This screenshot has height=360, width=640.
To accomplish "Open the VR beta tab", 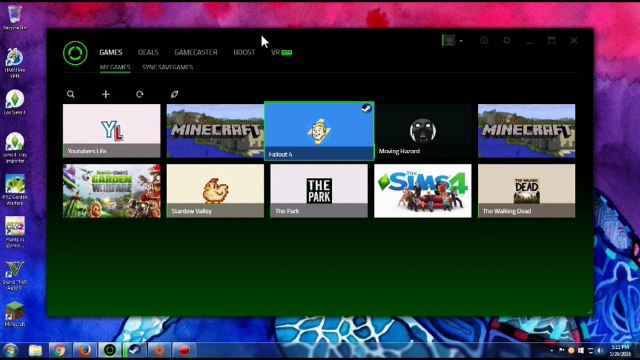I will click(x=282, y=52).
